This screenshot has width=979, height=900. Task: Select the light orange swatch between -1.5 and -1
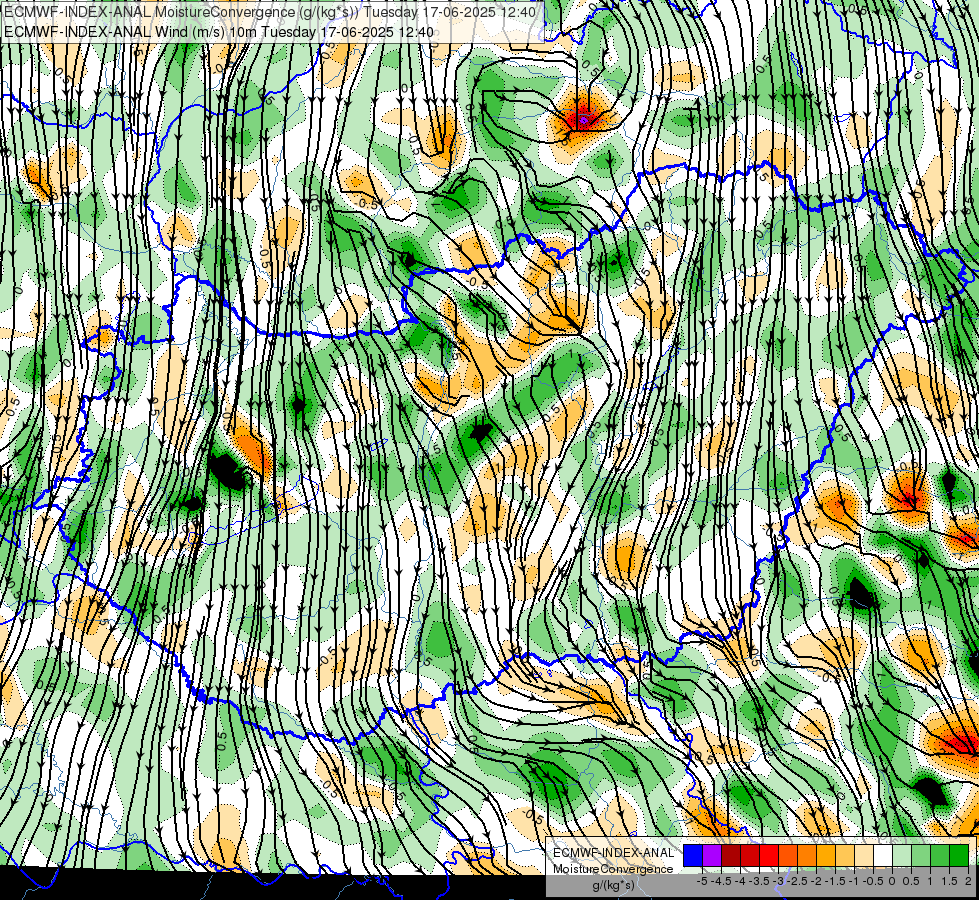click(845, 856)
